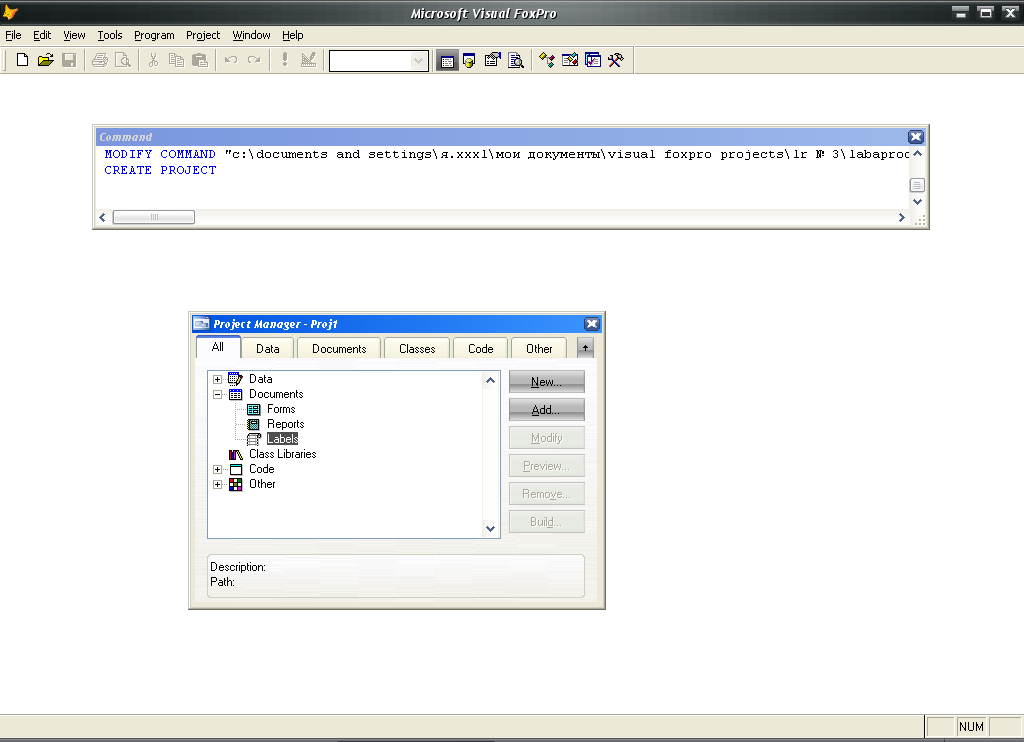Click the Command window horizontal scrollbar thumb
Screen dimensions: 1024x742
coord(153,217)
